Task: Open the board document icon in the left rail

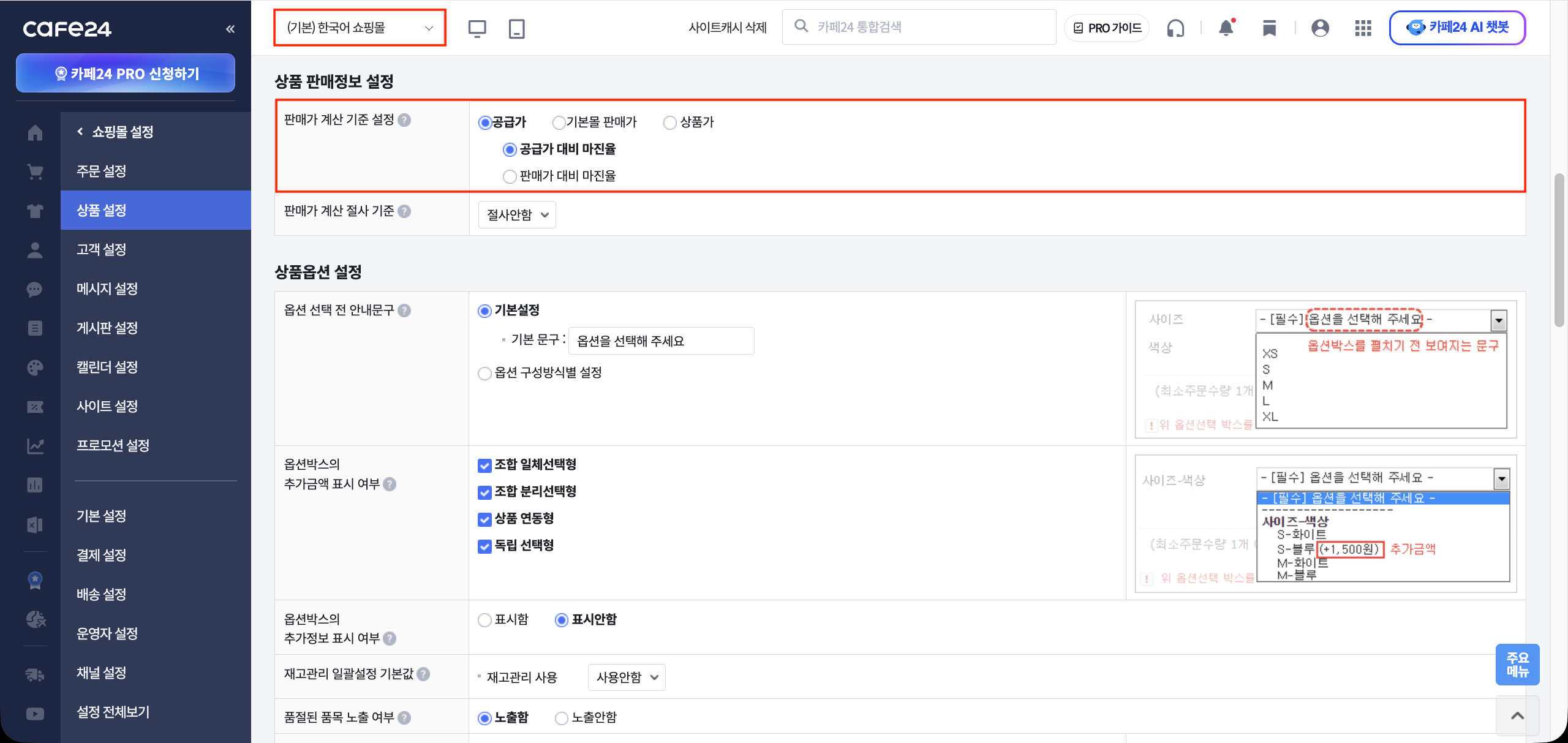Action: [35, 328]
